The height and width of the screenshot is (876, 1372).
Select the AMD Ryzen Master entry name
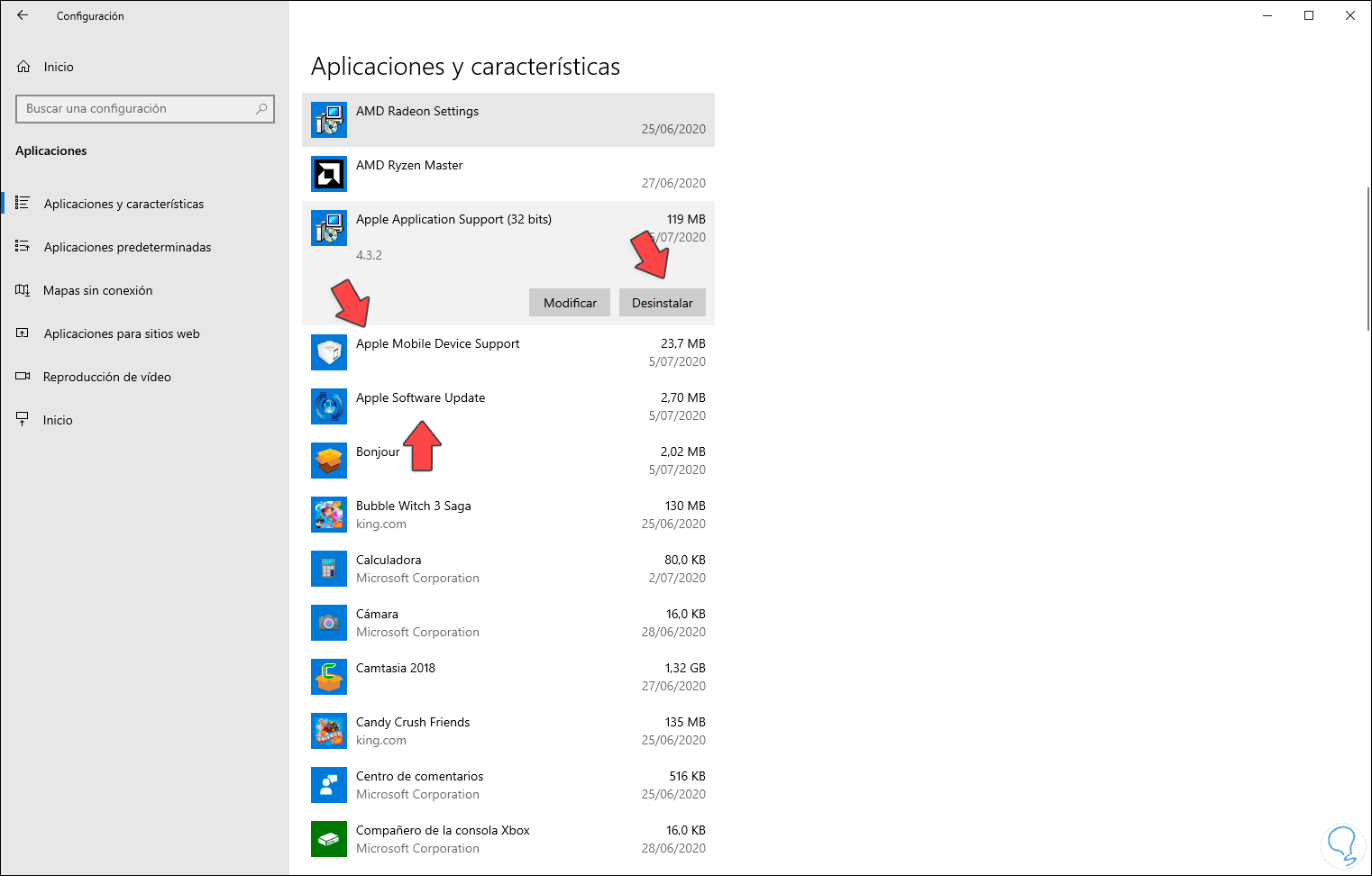click(x=409, y=165)
